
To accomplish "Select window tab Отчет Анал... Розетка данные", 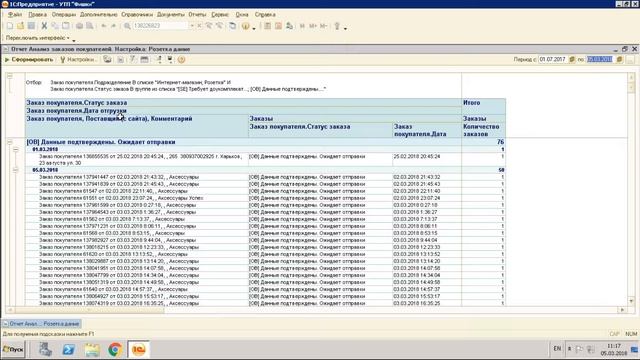I will [42, 324].
